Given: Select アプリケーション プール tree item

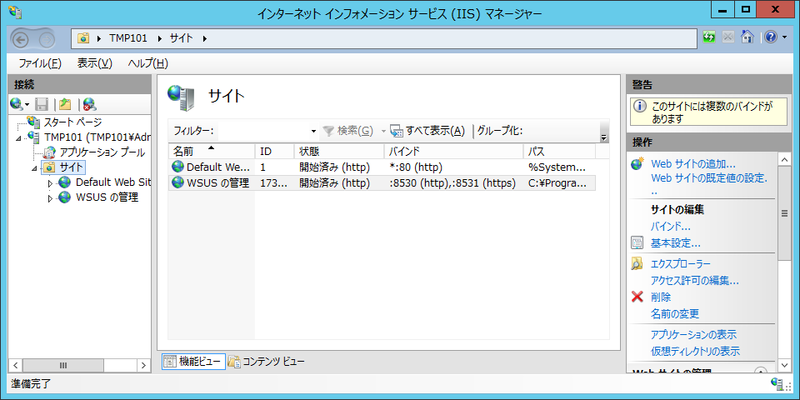Looking at the screenshot, I should pos(102,152).
